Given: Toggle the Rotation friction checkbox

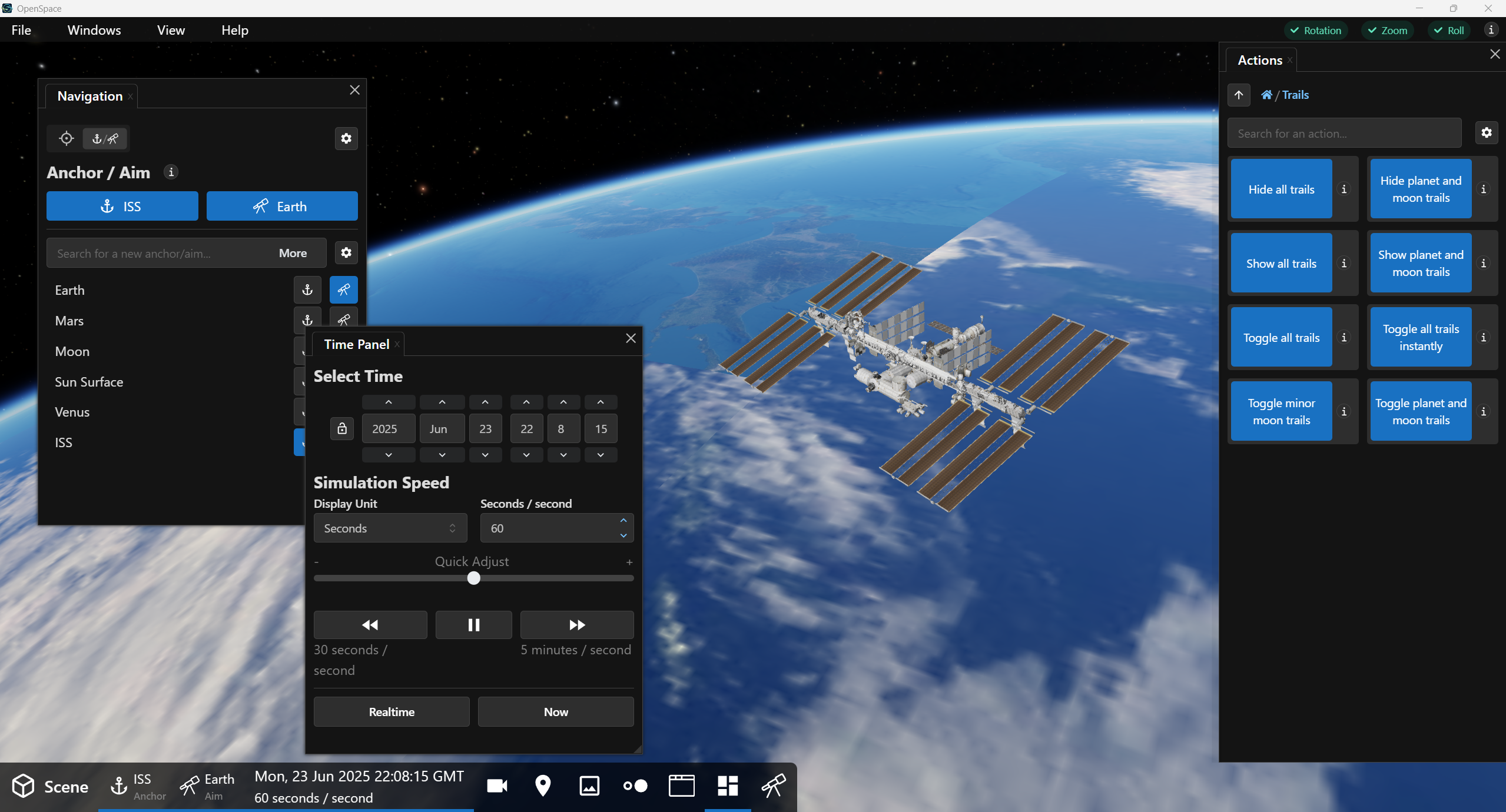Looking at the screenshot, I should point(1316,30).
